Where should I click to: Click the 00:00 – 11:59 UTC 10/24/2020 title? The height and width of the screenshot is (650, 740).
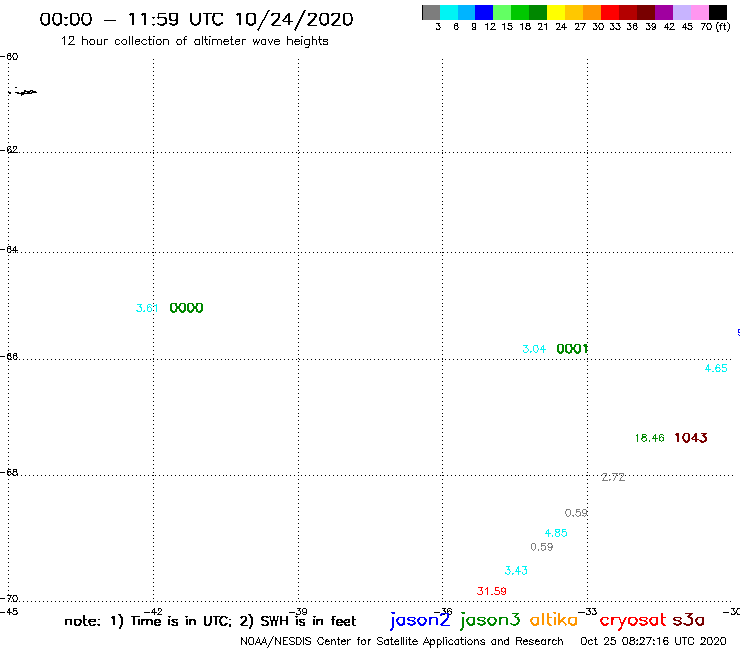[196, 19]
